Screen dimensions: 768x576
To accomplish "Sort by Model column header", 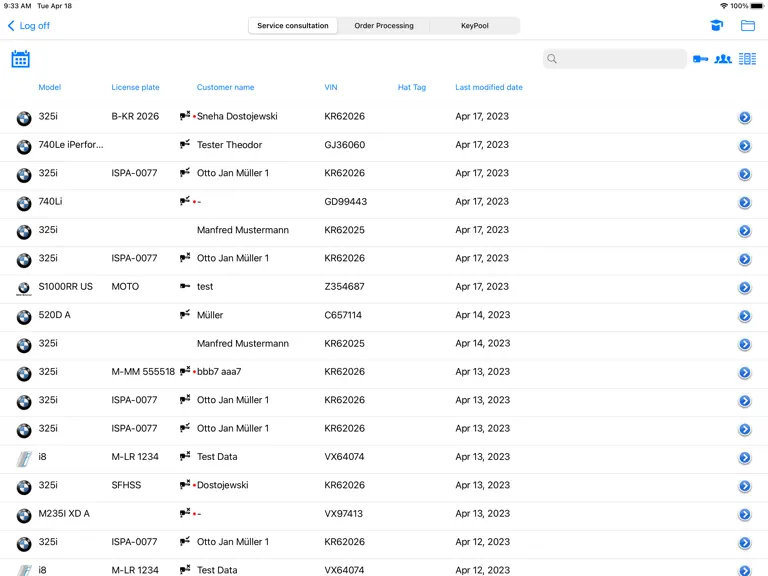I will pos(49,87).
